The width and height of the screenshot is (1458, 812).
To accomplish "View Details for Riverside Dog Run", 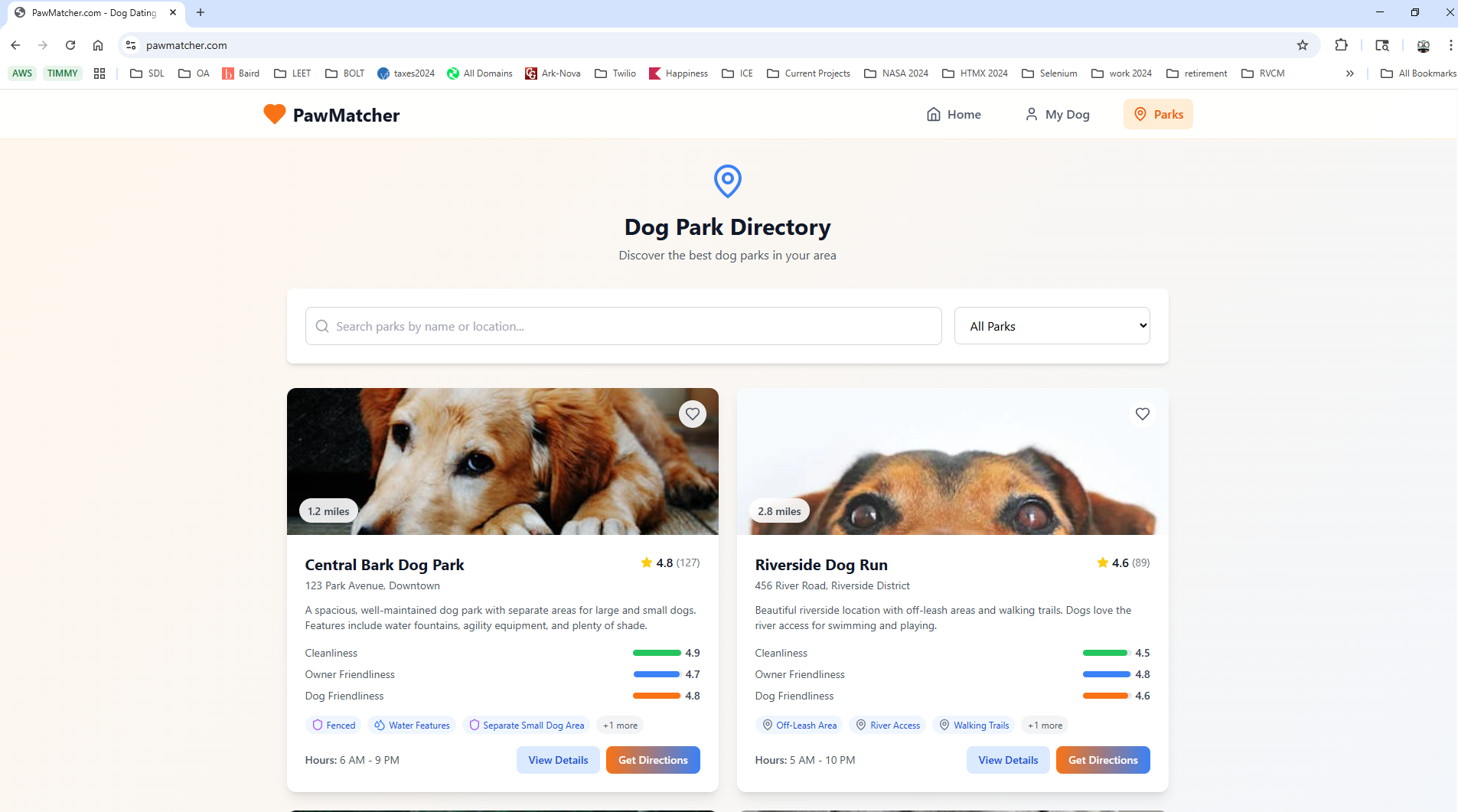I will pos(1008,760).
